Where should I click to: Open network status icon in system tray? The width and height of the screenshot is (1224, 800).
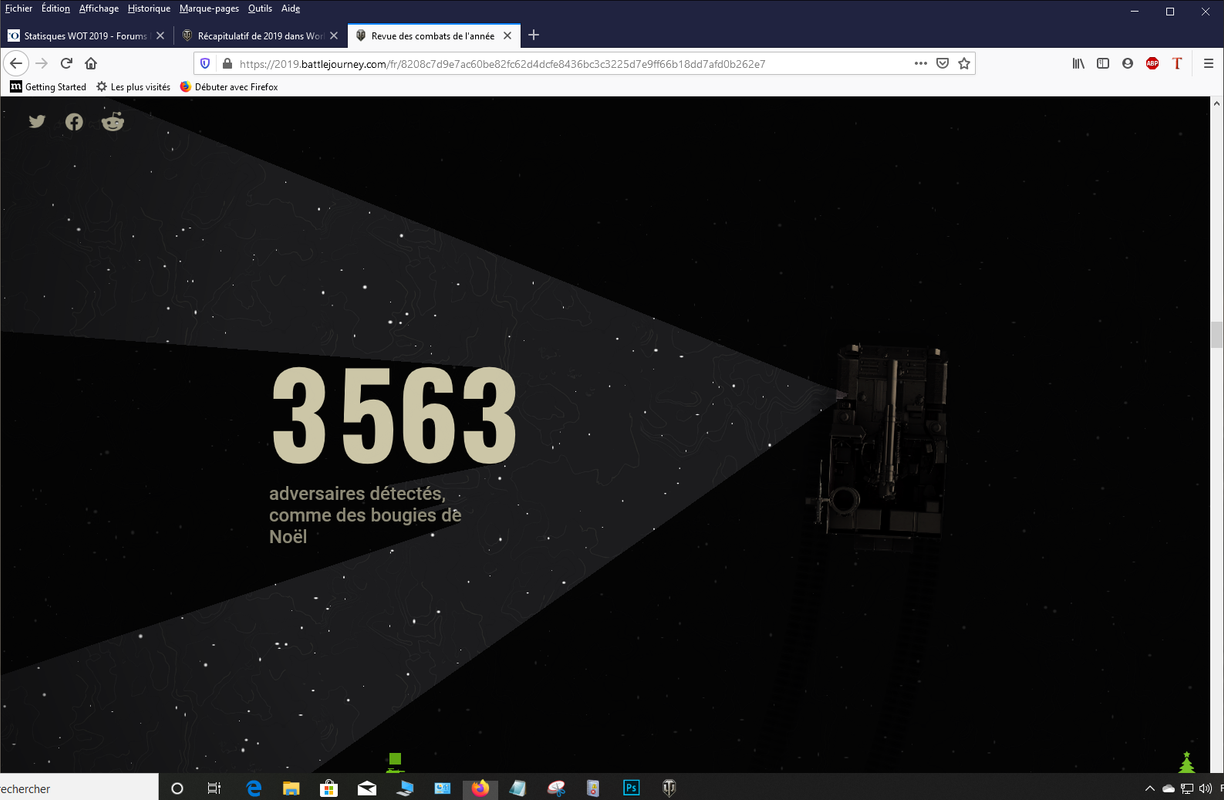(x=1186, y=789)
